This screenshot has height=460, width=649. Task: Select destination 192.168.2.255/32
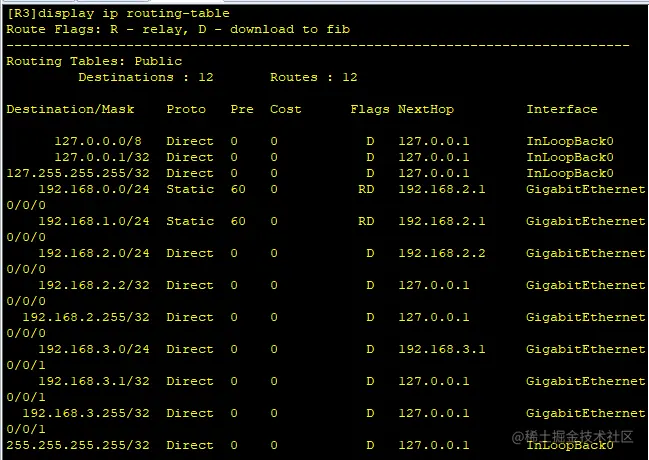[86, 317]
